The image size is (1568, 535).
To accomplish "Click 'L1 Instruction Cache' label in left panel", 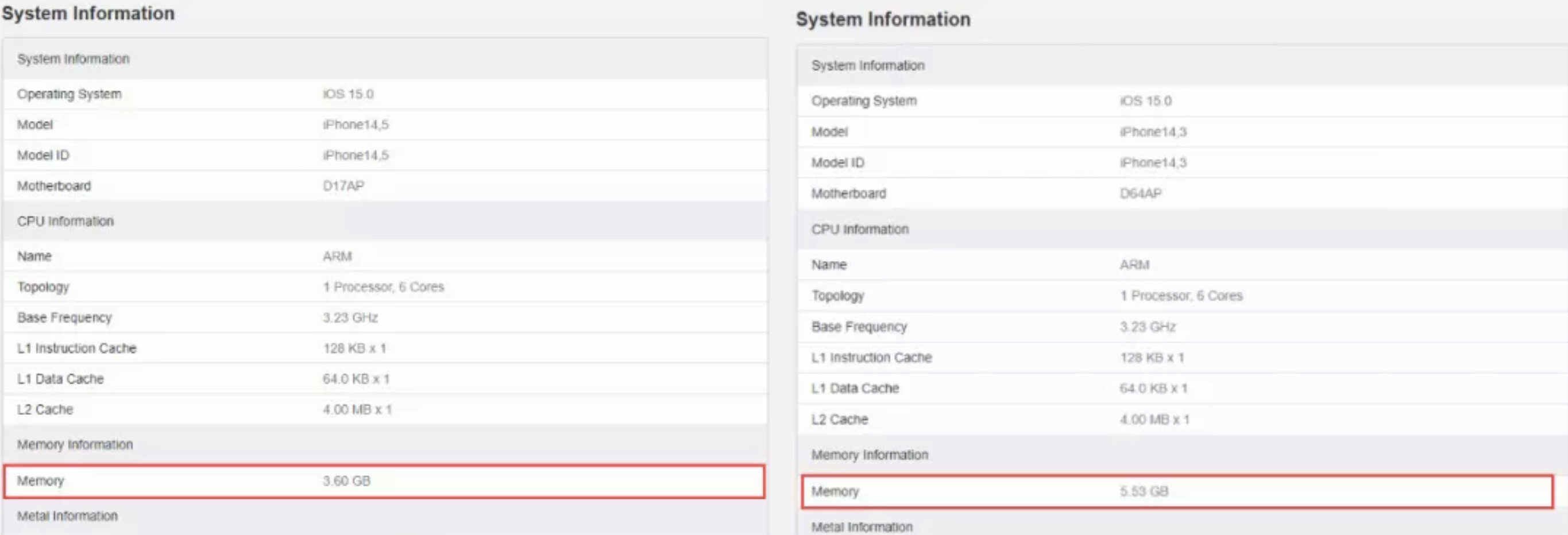I will [x=77, y=348].
